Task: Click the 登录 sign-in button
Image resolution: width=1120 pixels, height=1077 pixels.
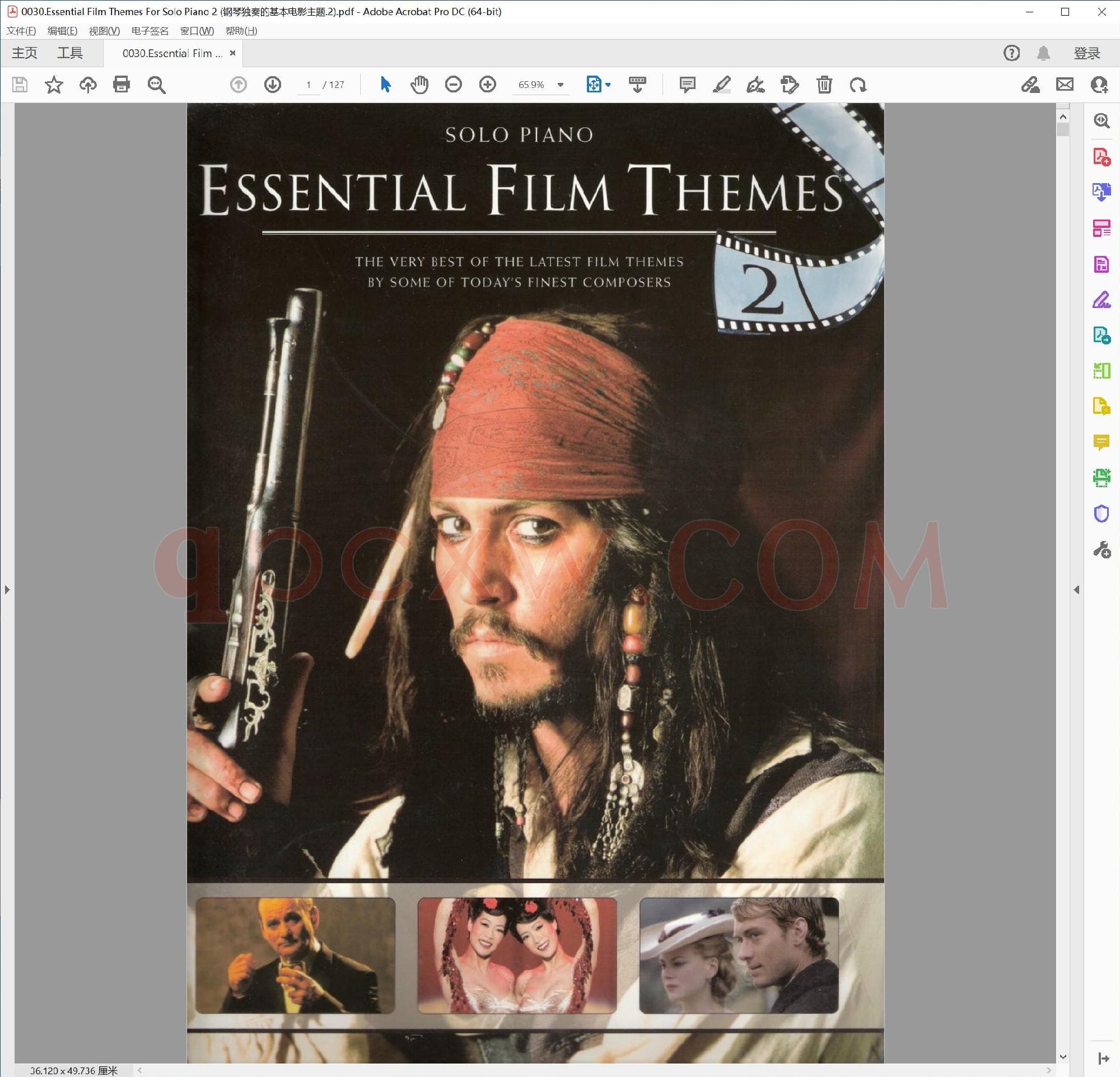Action: coord(1086,53)
